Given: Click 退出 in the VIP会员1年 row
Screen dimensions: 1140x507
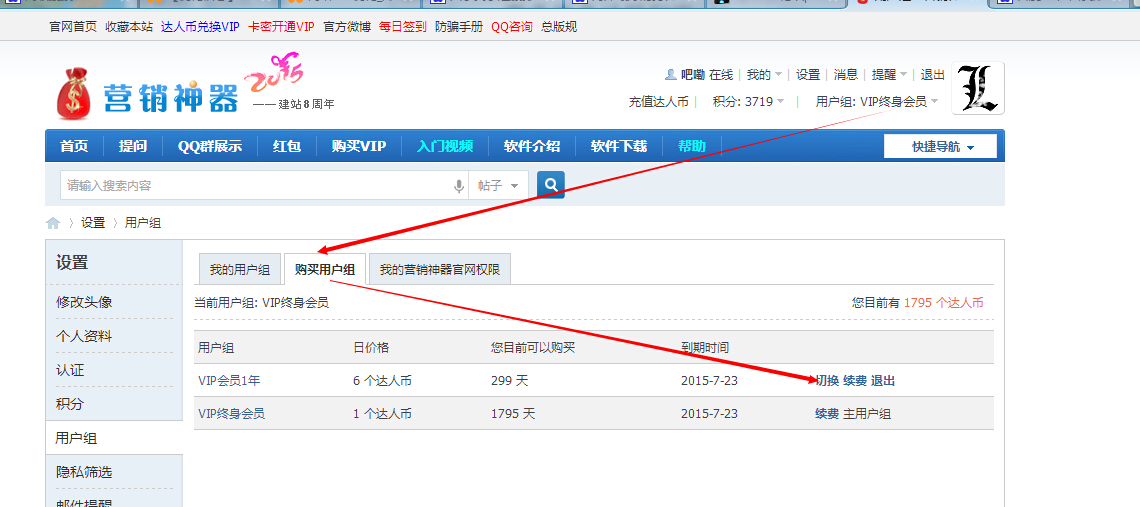Looking at the screenshot, I should point(883,380).
